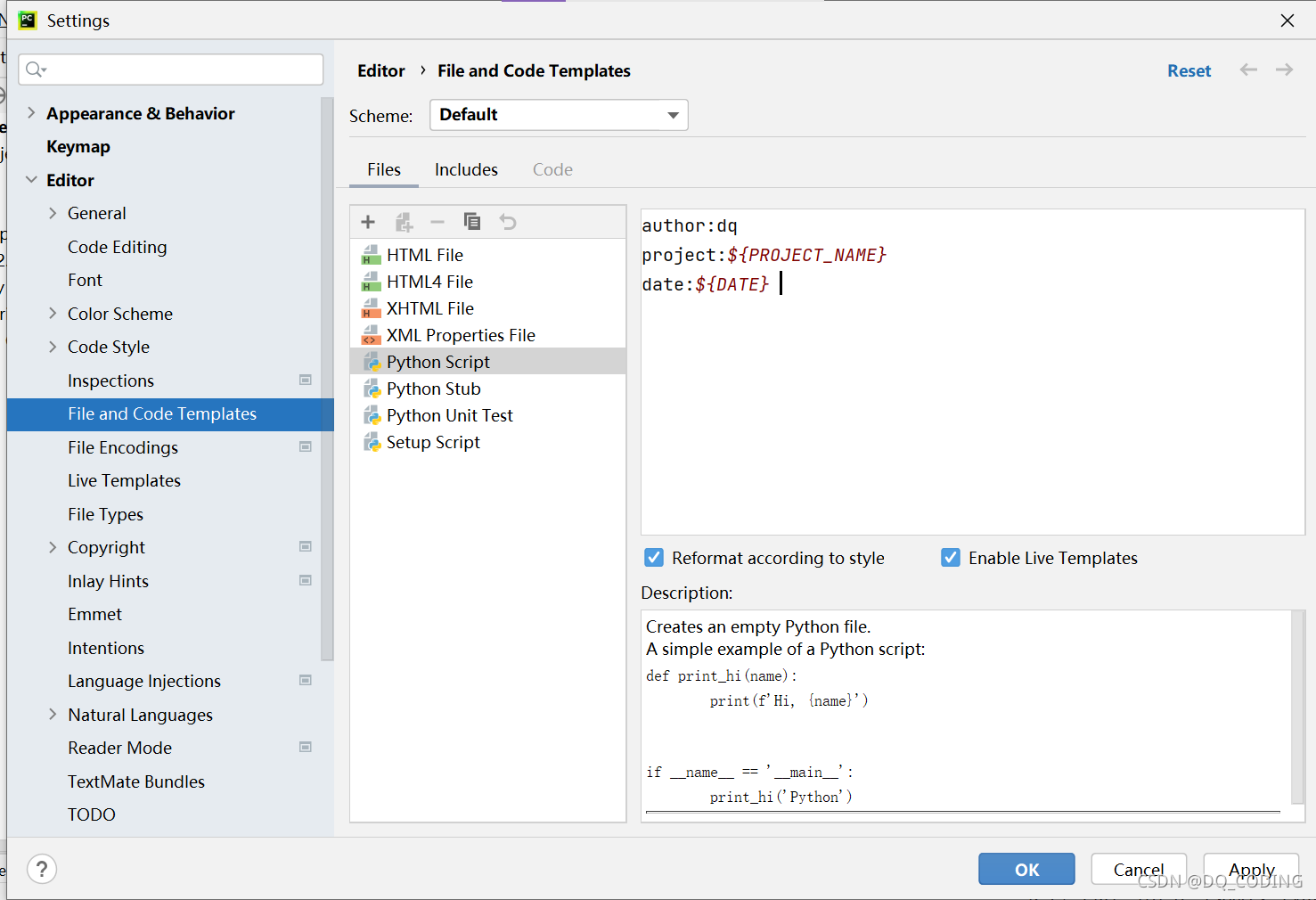This screenshot has width=1316, height=900.
Task: Expand the Color Scheme node
Action: click(53, 313)
